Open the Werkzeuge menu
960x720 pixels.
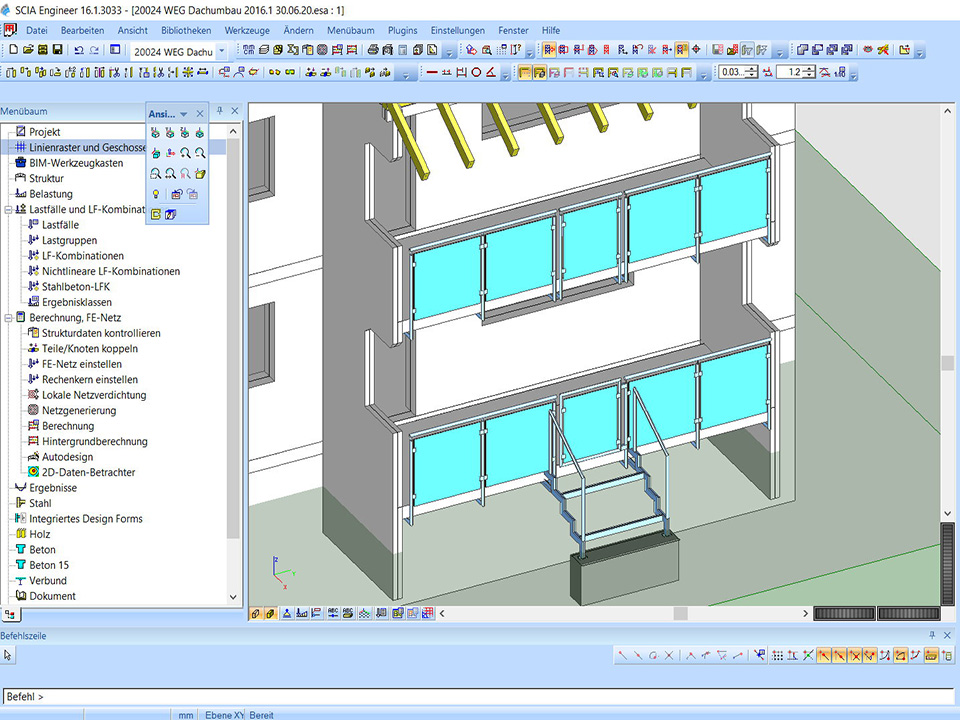click(x=247, y=30)
